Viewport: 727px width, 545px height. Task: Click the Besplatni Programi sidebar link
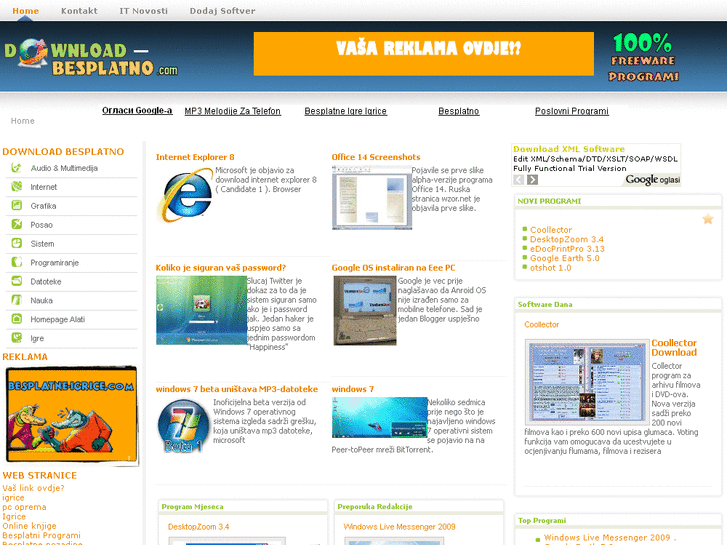point(41,535)
